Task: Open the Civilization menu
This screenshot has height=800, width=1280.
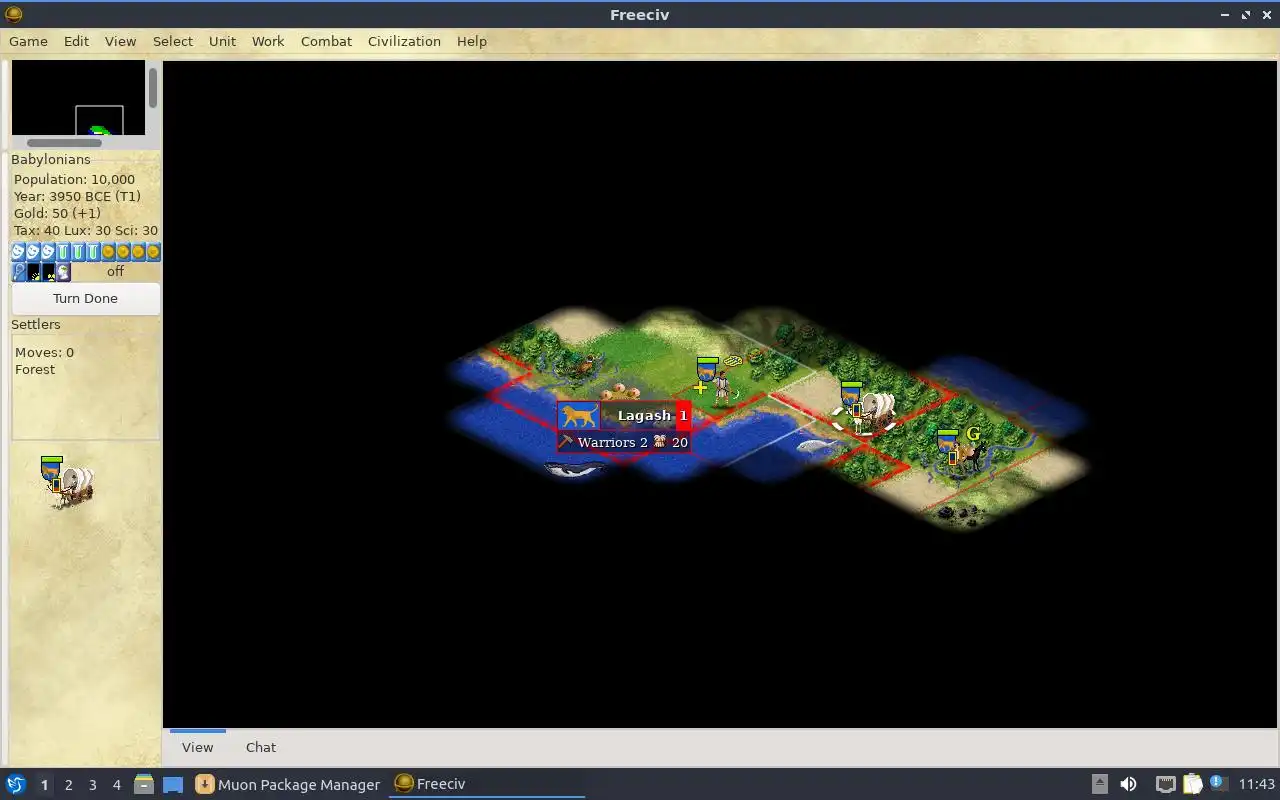Action: pos(404,41)
